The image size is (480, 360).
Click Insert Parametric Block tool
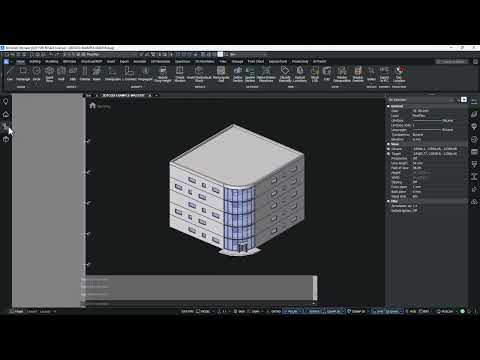[x=199, y=74]
